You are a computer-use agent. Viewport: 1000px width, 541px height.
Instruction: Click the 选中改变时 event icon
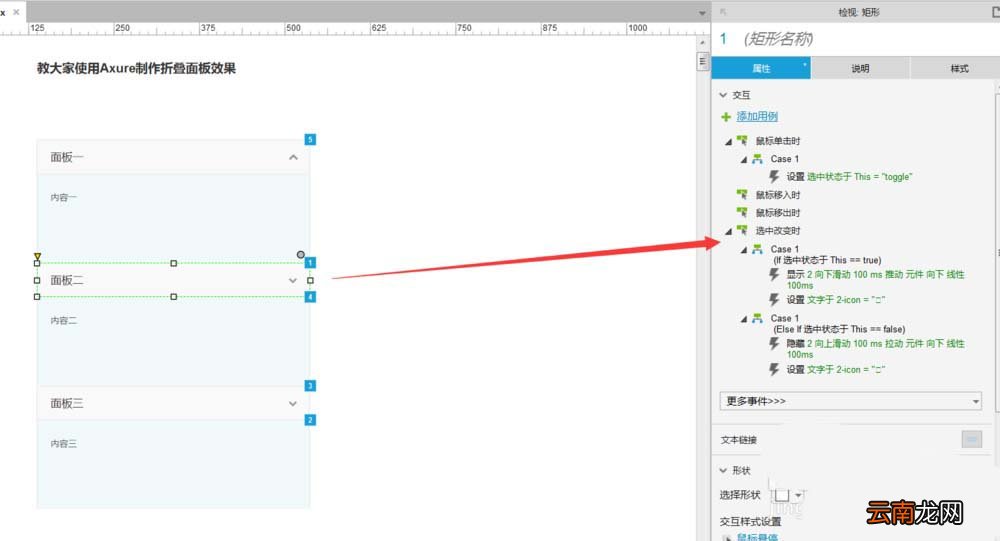(x=742, y=230)
